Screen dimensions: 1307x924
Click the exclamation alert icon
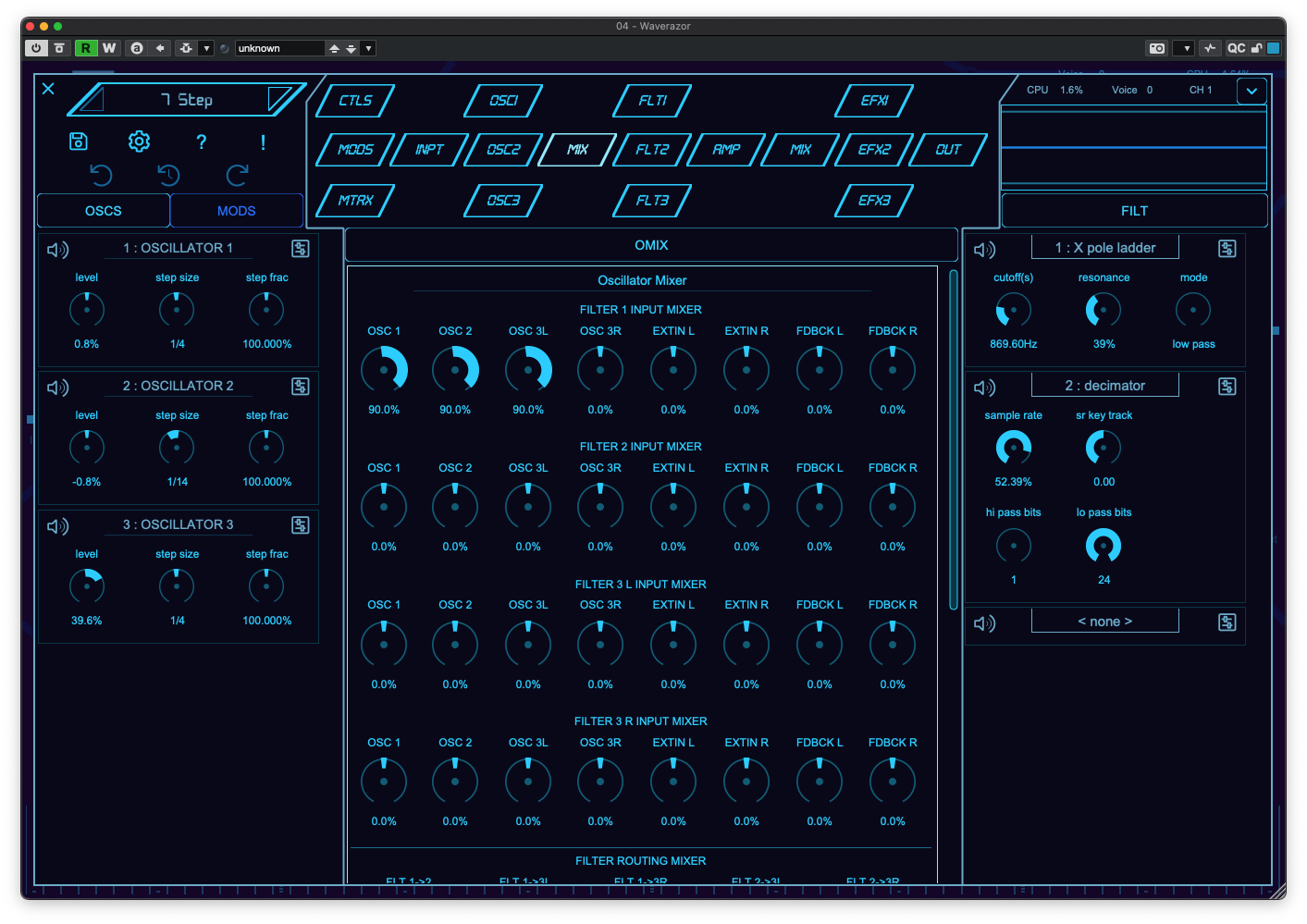(262, 141)
